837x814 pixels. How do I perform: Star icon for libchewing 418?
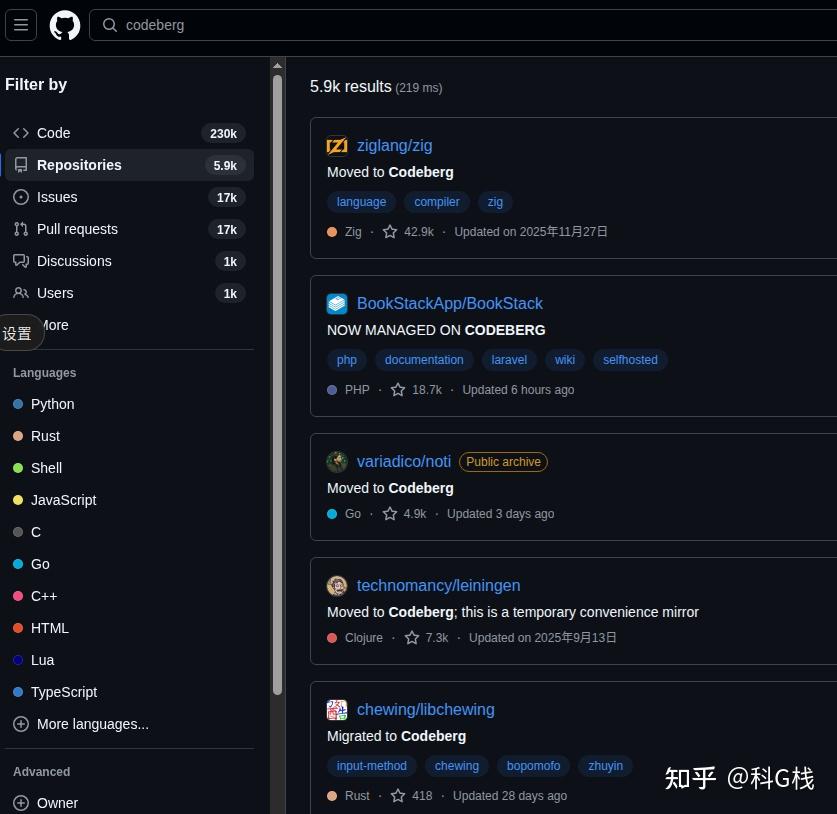click(x=398, y=795)
